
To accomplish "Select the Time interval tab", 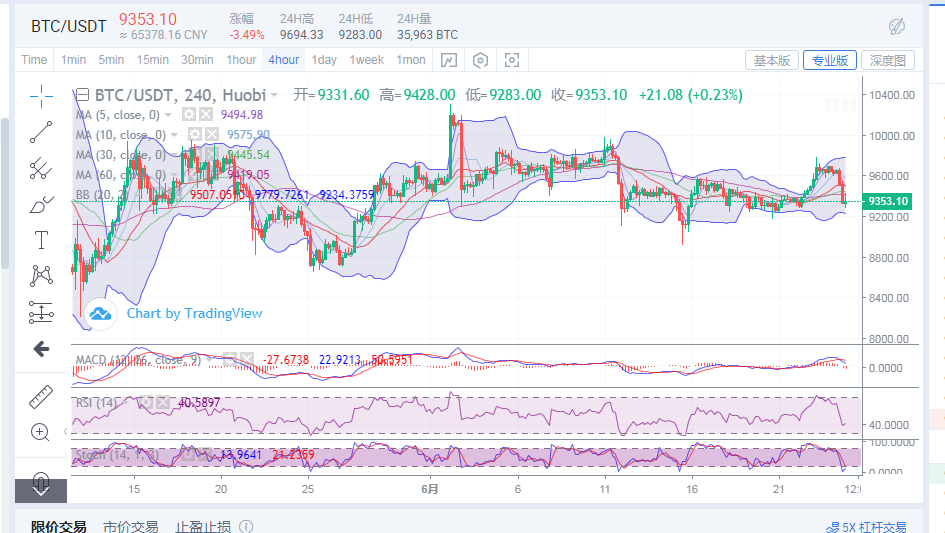I will coord(34,60).
